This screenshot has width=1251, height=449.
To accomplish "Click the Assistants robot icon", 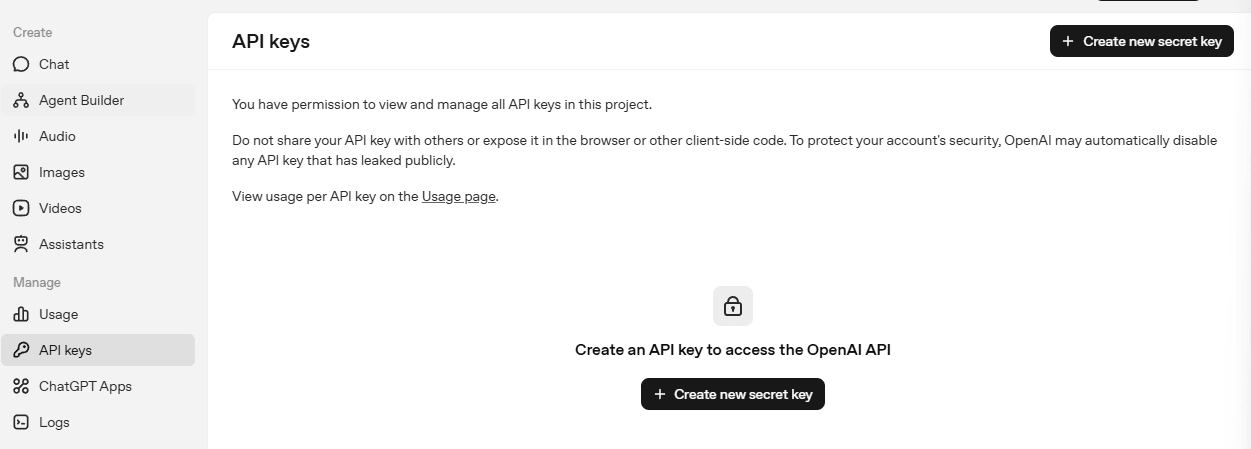I will click(21, 244).
